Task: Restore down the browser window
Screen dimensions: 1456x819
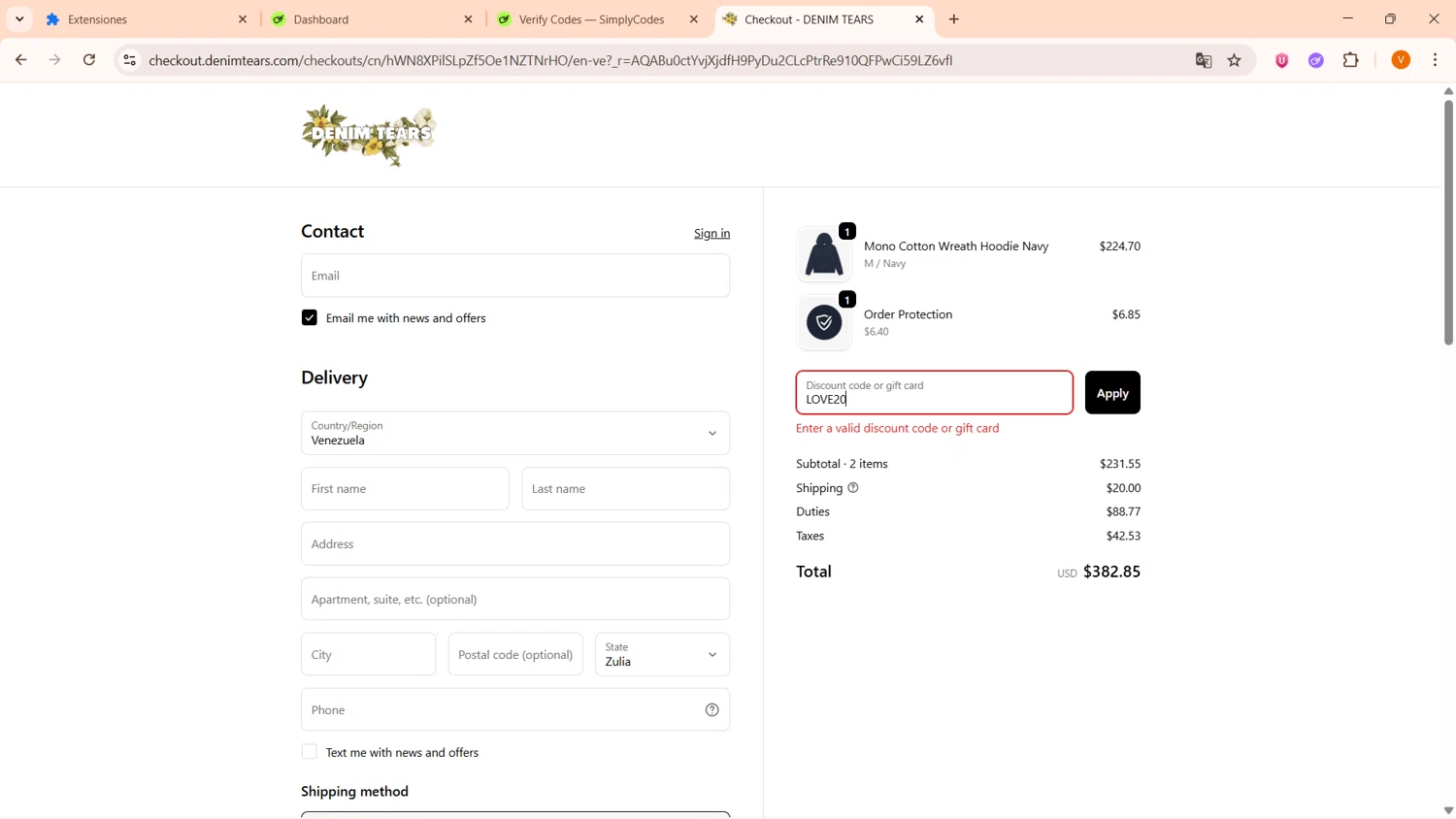Action: click(1391, 19)
